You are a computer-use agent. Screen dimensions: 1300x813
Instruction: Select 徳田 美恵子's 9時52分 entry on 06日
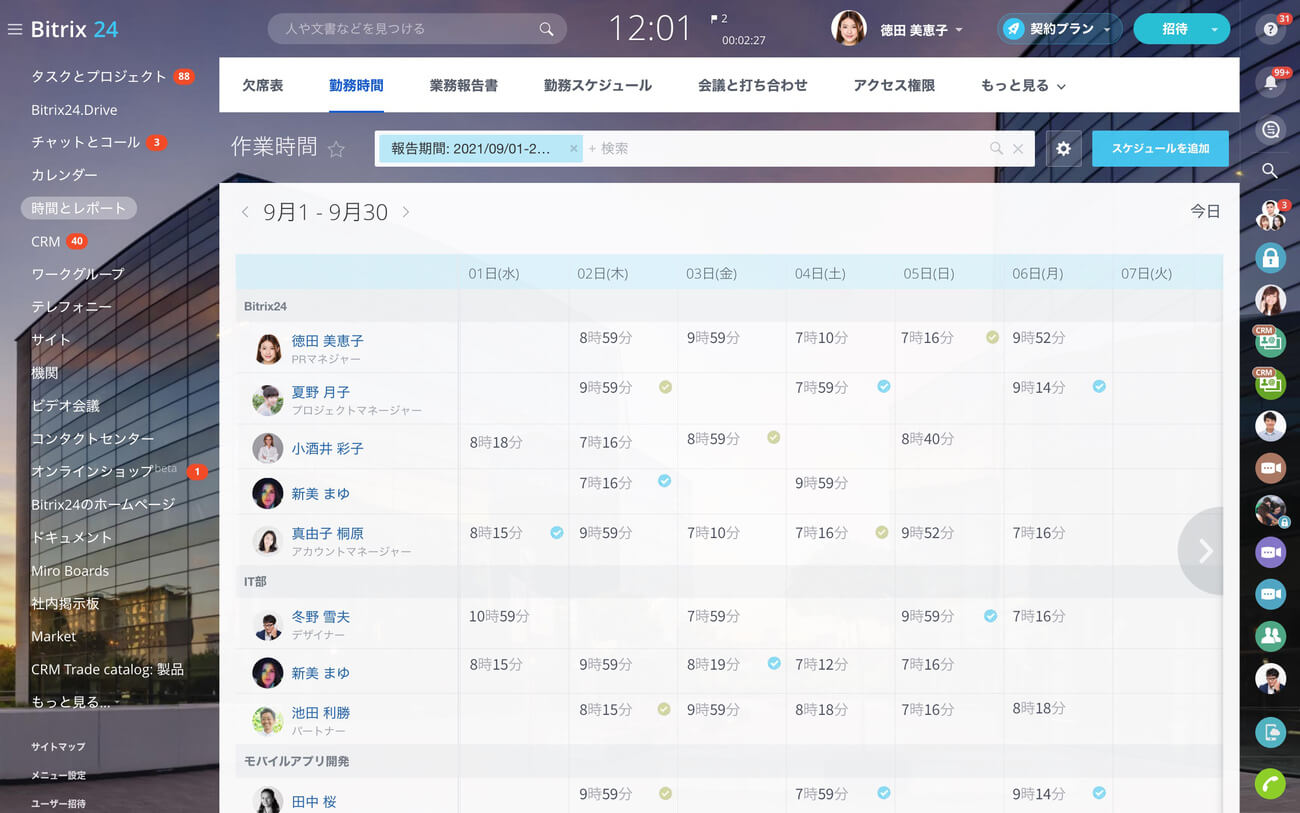[1039, 338]
